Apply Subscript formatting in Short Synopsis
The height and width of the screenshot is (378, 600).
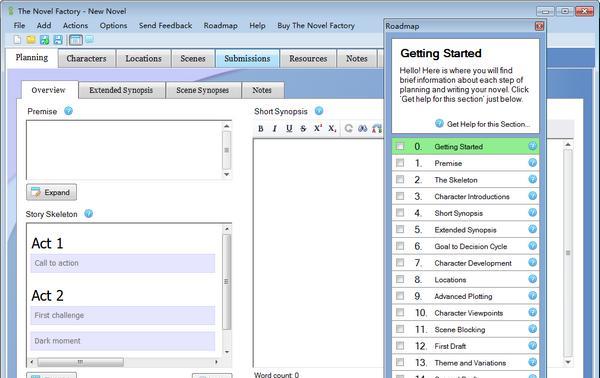click(332, 129)
